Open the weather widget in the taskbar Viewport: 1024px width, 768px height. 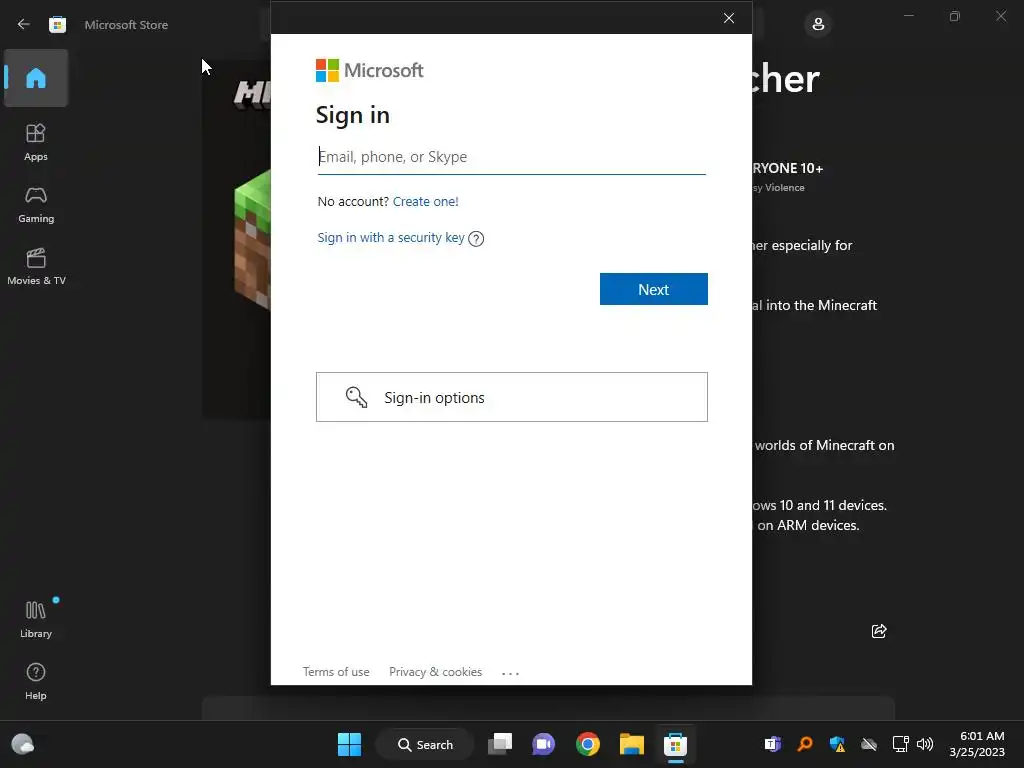pyautogui.click(x=23, y=744)
